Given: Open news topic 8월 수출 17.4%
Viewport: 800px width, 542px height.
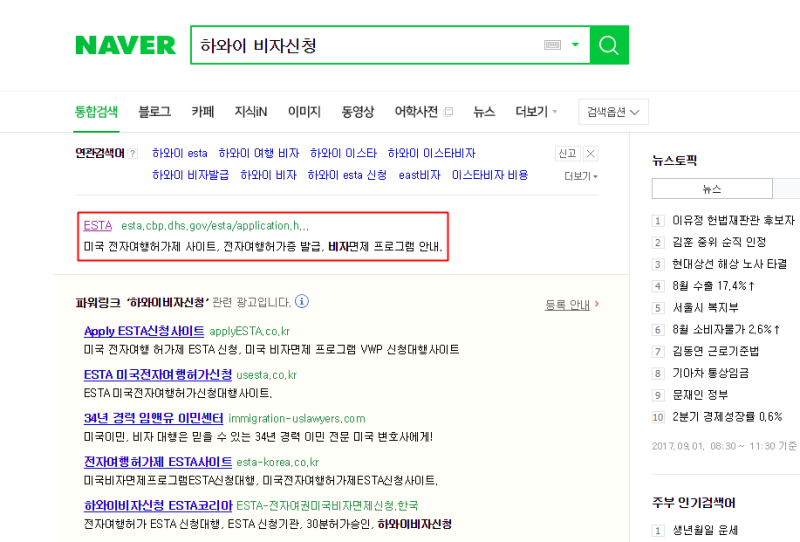Looking at the screenshot, I should pyautogui.click(x=713, y=286).
